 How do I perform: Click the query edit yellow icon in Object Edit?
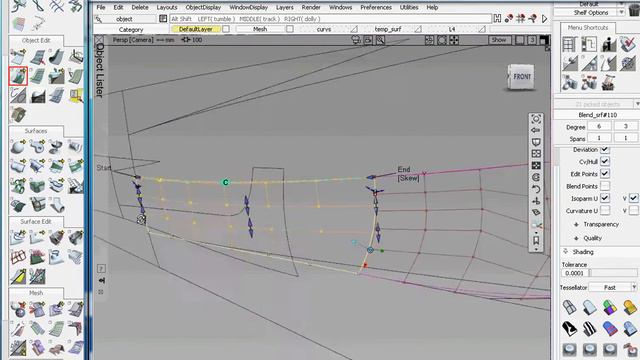pos(76,96)
